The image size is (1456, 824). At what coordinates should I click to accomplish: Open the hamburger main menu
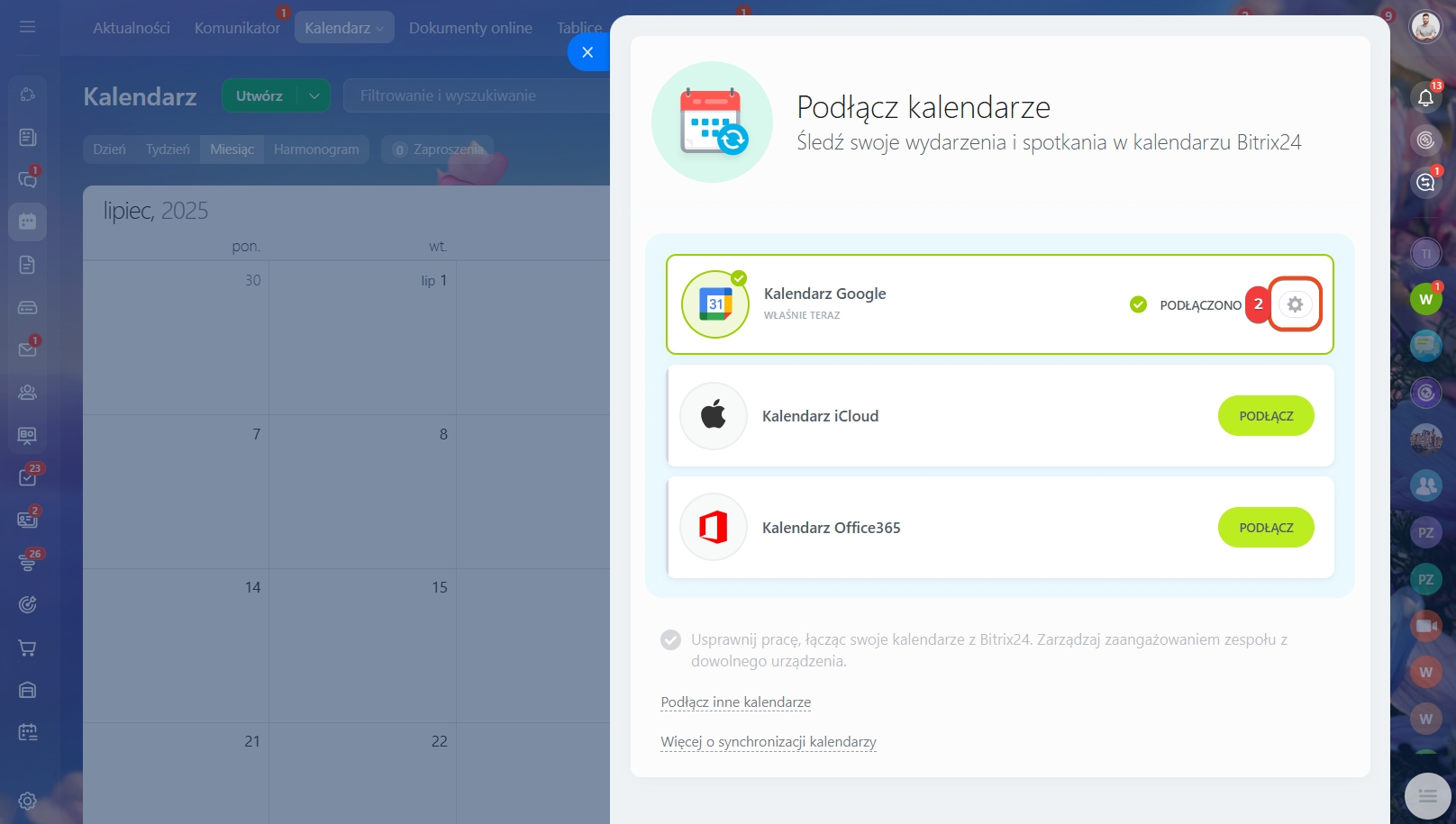click(27, 27)
